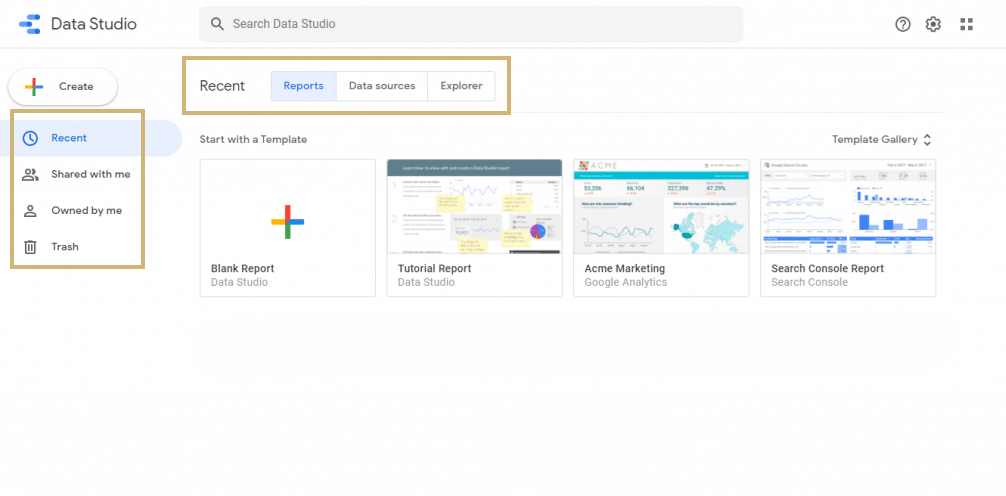The height and width of the screenshot is (496, 1006).
Task: Click the person icon beside Owned by me
Action: 30,211
